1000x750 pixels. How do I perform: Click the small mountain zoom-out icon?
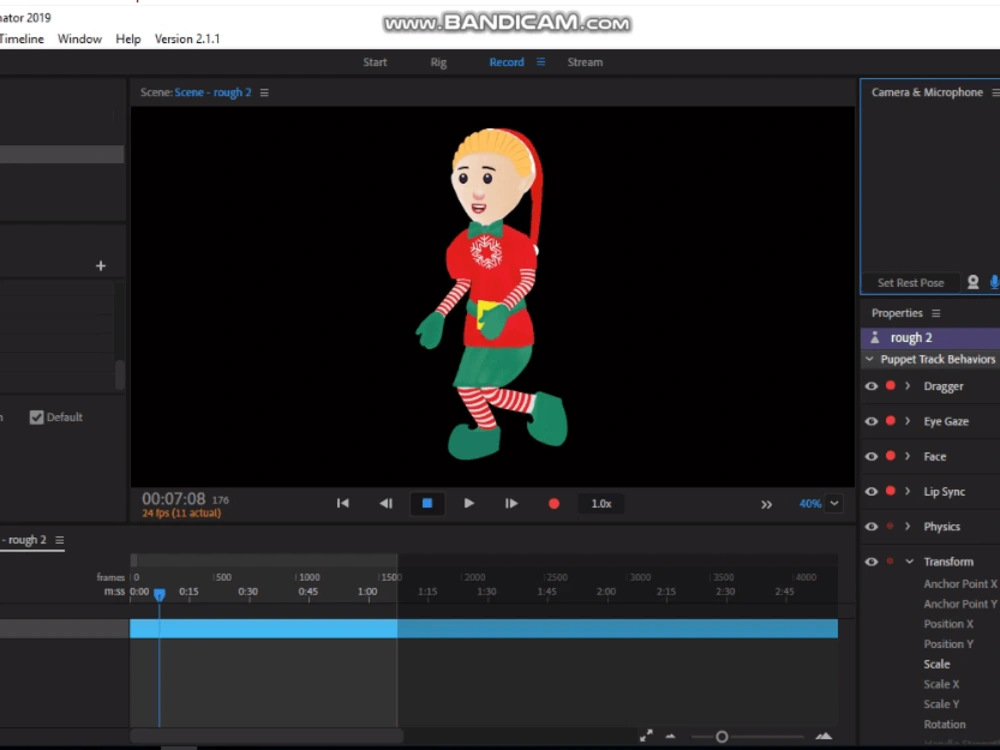coord(670,736)
